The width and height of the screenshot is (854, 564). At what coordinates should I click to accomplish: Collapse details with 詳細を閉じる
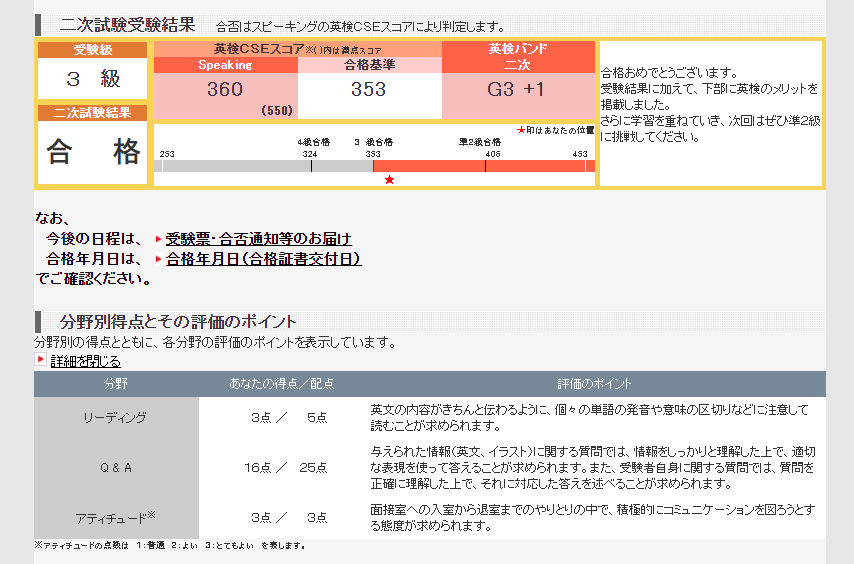point(86,361)
